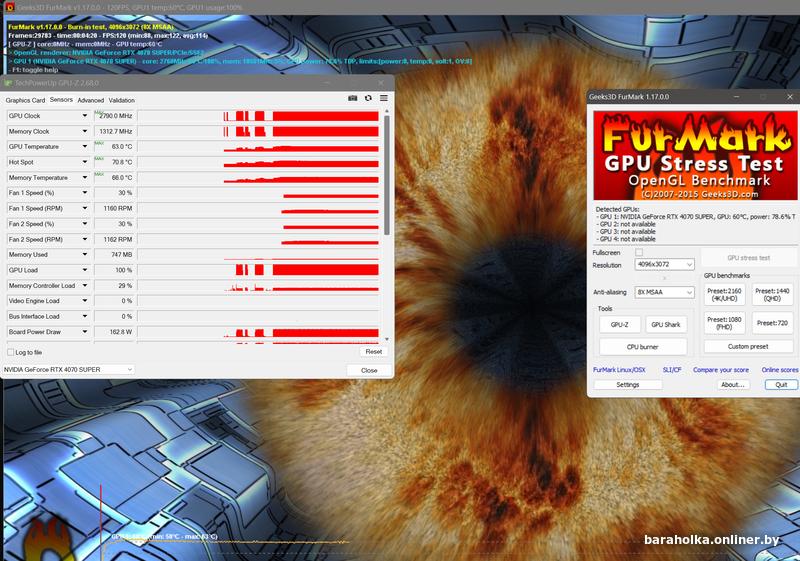
Task: Expand the Fan 2 Speed (%) dropdown
Action: tap(85, 224)
